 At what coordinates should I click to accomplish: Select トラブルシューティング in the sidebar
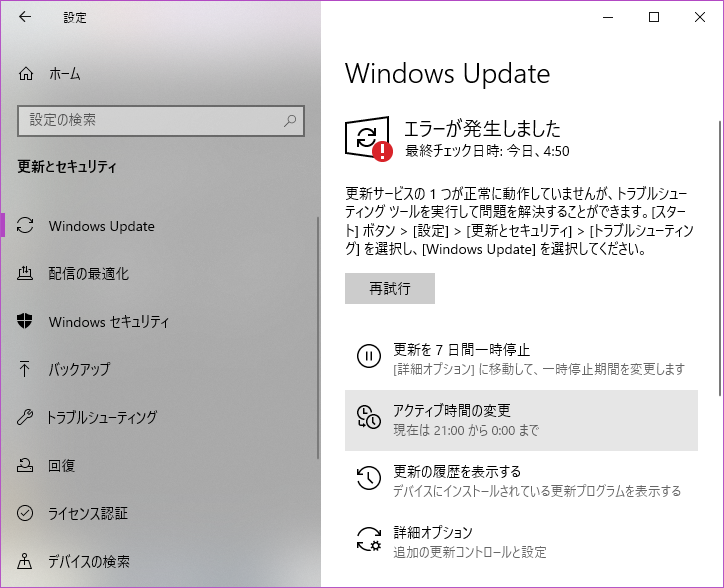160,417
